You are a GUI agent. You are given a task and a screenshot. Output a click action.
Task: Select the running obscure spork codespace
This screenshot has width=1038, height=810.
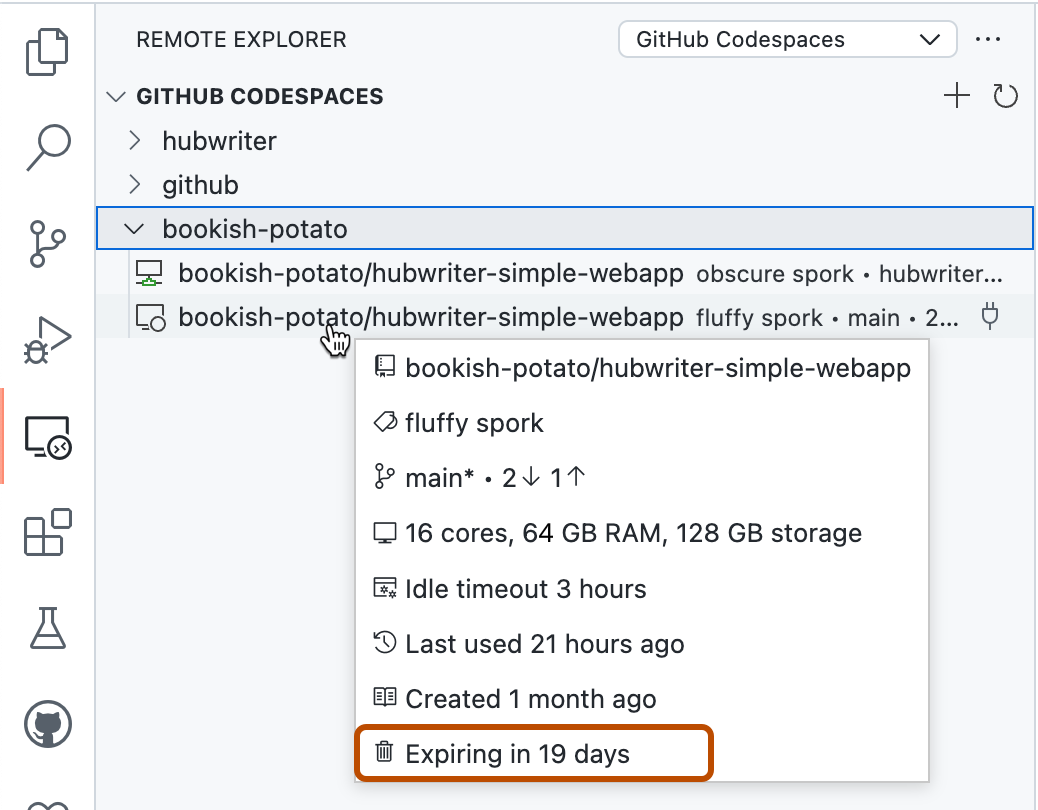tap(430, 272)
